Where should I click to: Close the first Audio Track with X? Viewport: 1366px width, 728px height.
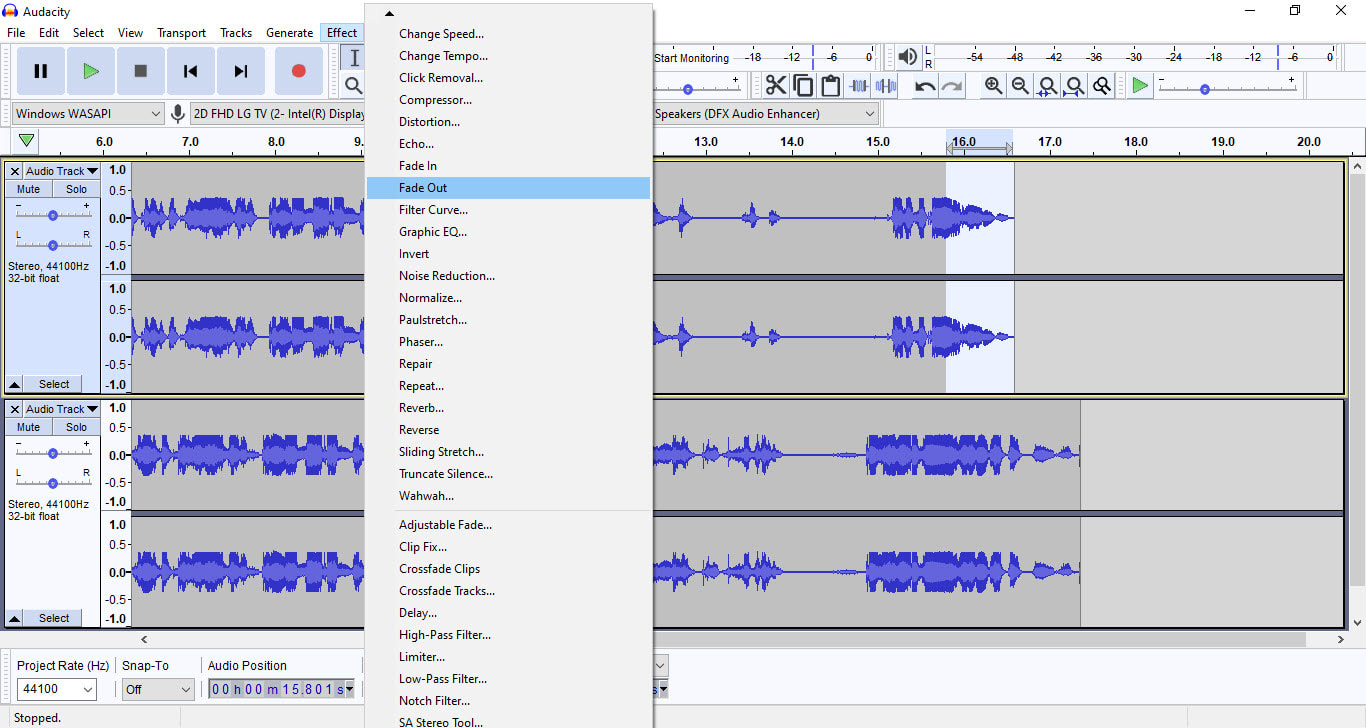click(x=15, y=171)
